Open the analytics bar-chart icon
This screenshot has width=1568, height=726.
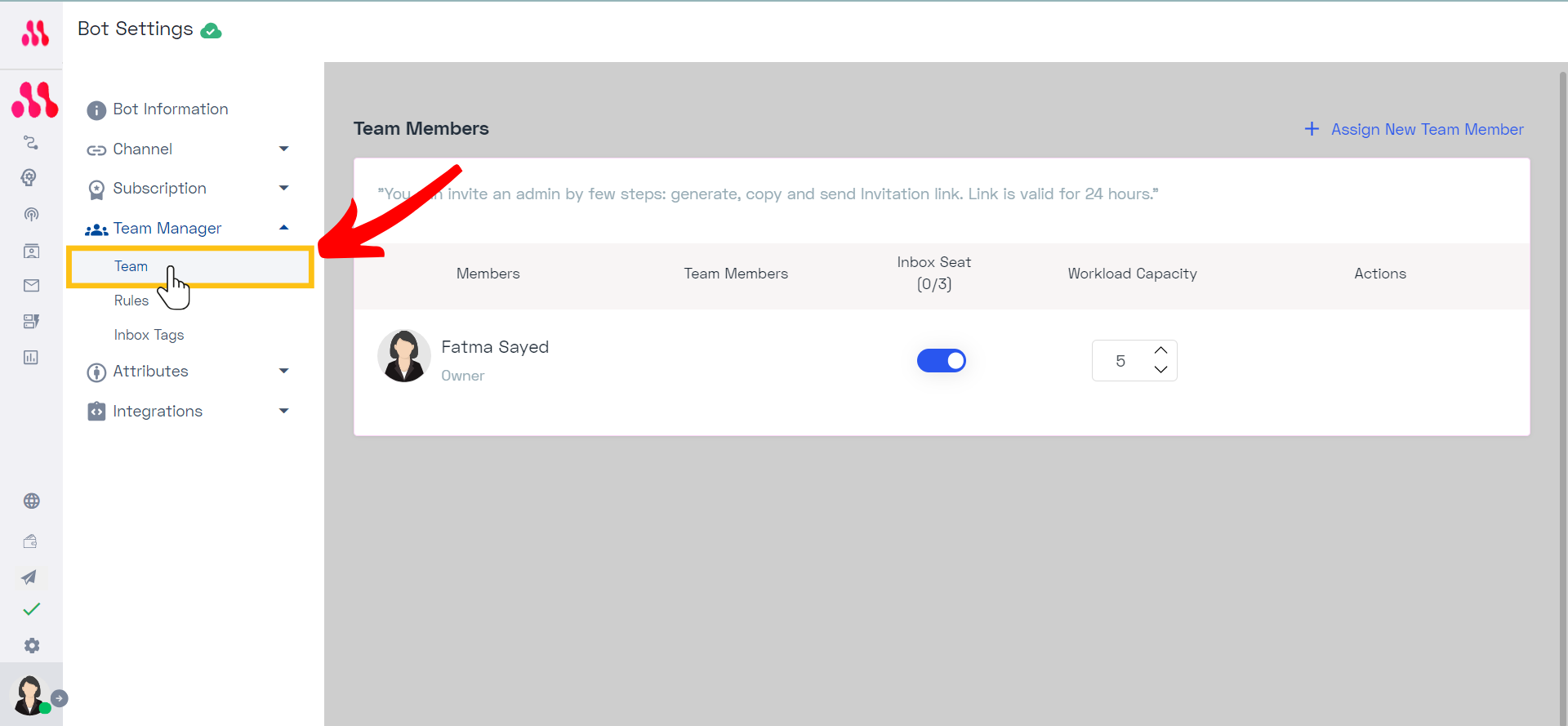tap(31, 357)
